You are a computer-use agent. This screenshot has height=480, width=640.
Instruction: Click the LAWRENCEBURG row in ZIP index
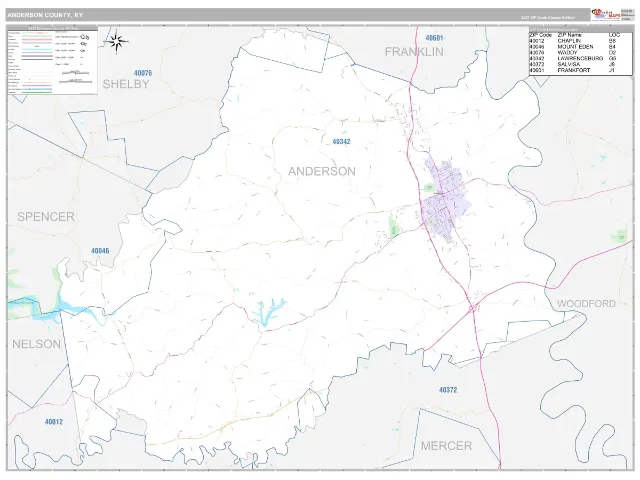(x=573, y=58)
